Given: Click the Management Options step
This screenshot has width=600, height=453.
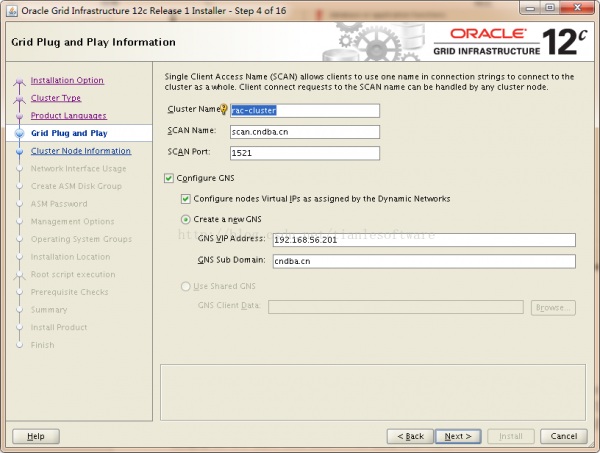Looking at the screenshot, I should click(72, 222).
